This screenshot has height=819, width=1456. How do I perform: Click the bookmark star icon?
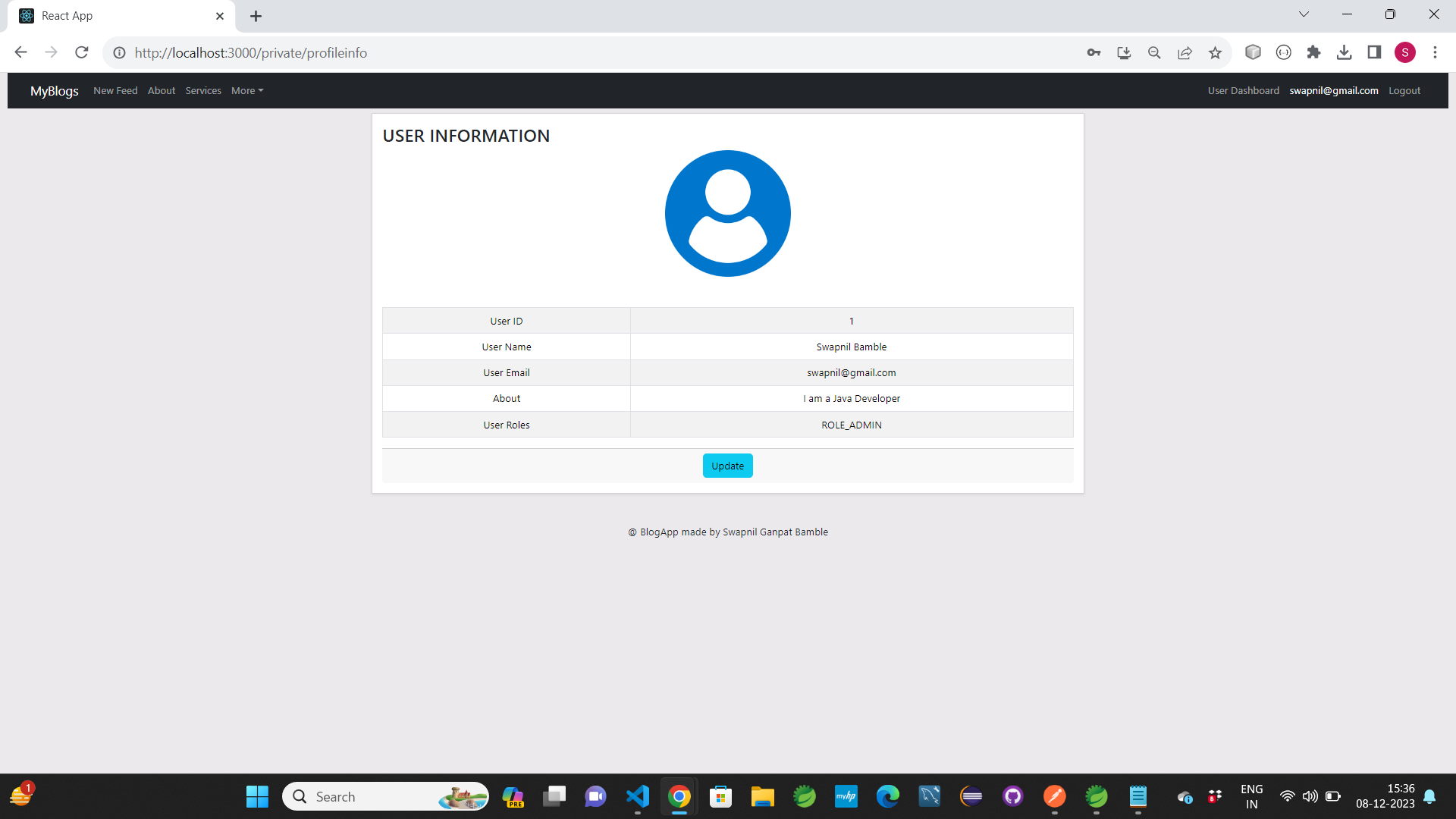point(1215,52)
